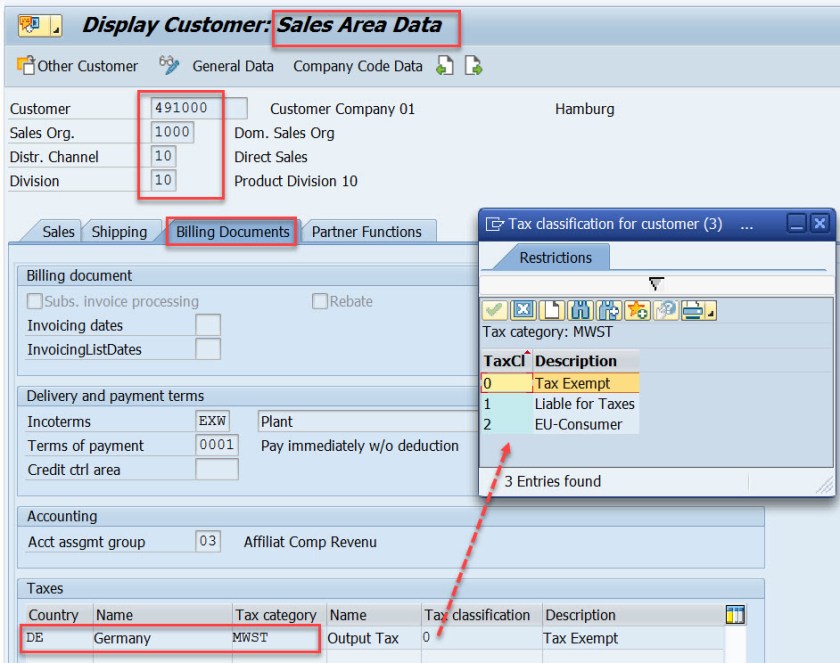This screenshot has height=663, width=840.
Task: Switch to the Shipping tab
Action: pos(119,232)
